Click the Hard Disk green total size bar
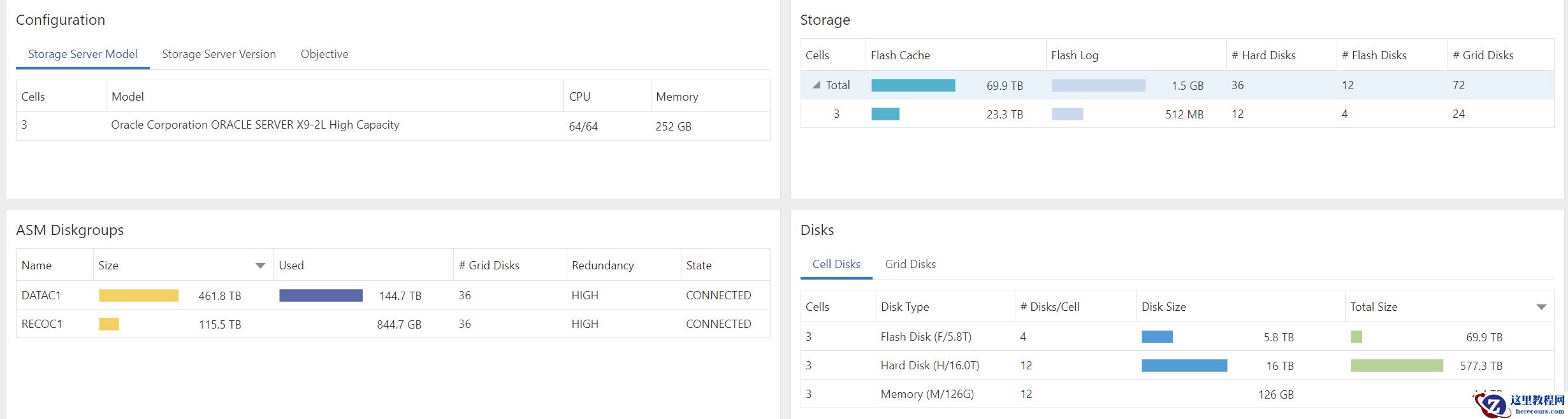This screenshot has height=419, width=1568. click(1397, 366)
